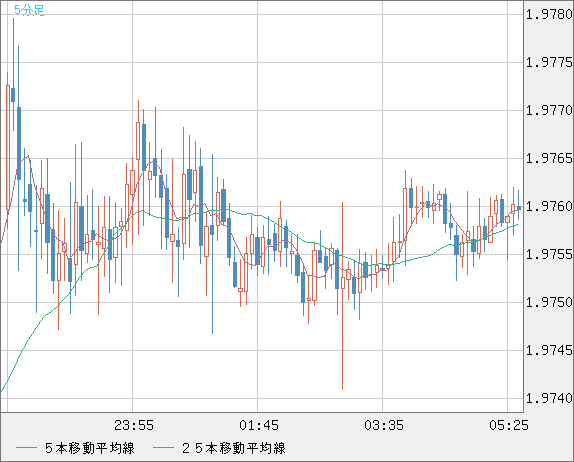
Task: Click the 5本移動平均線 legend label
Action: pyautogui.click(x=90, y=448)
